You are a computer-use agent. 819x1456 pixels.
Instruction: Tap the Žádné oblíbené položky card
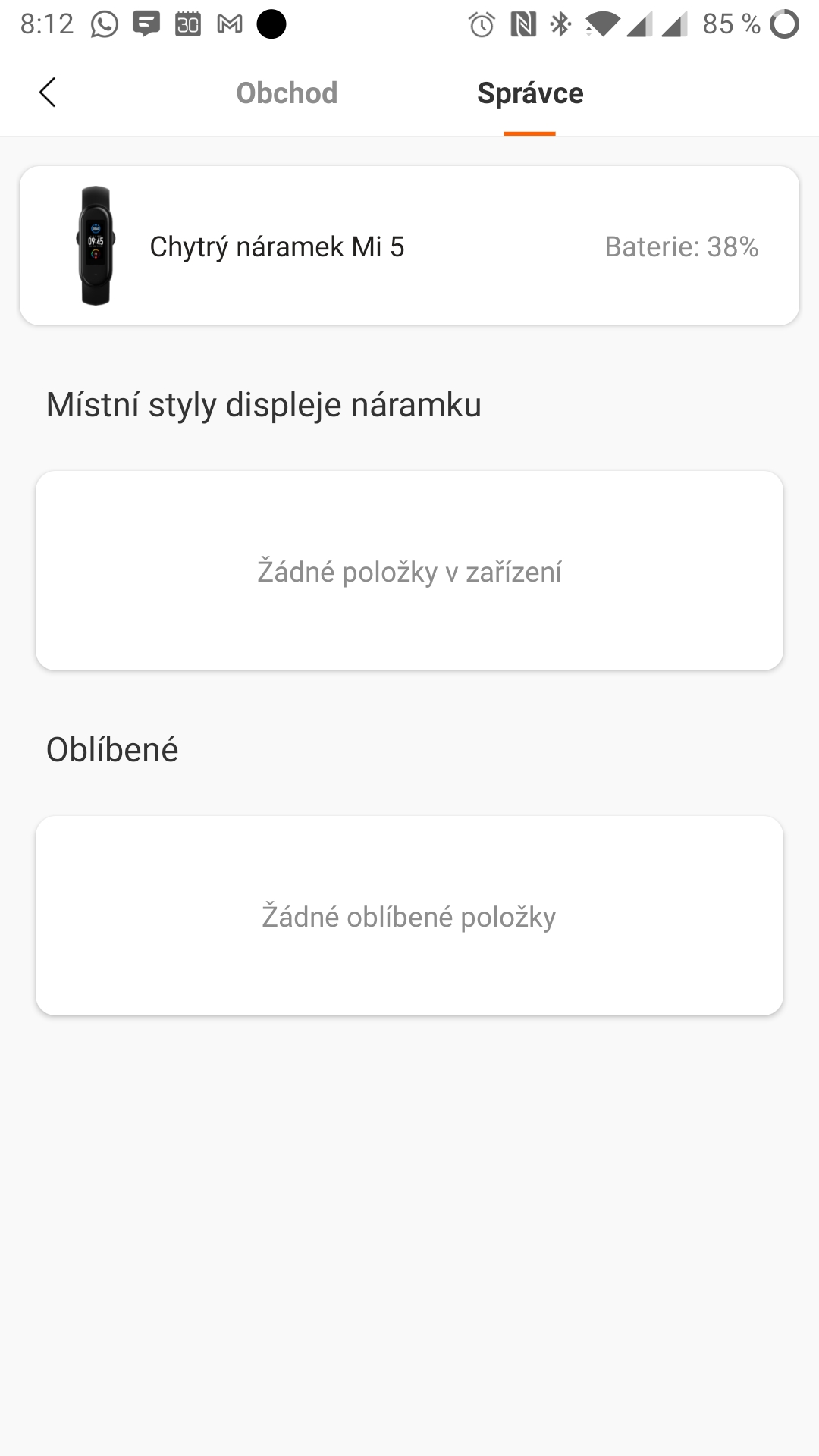[x=409, y=915]
